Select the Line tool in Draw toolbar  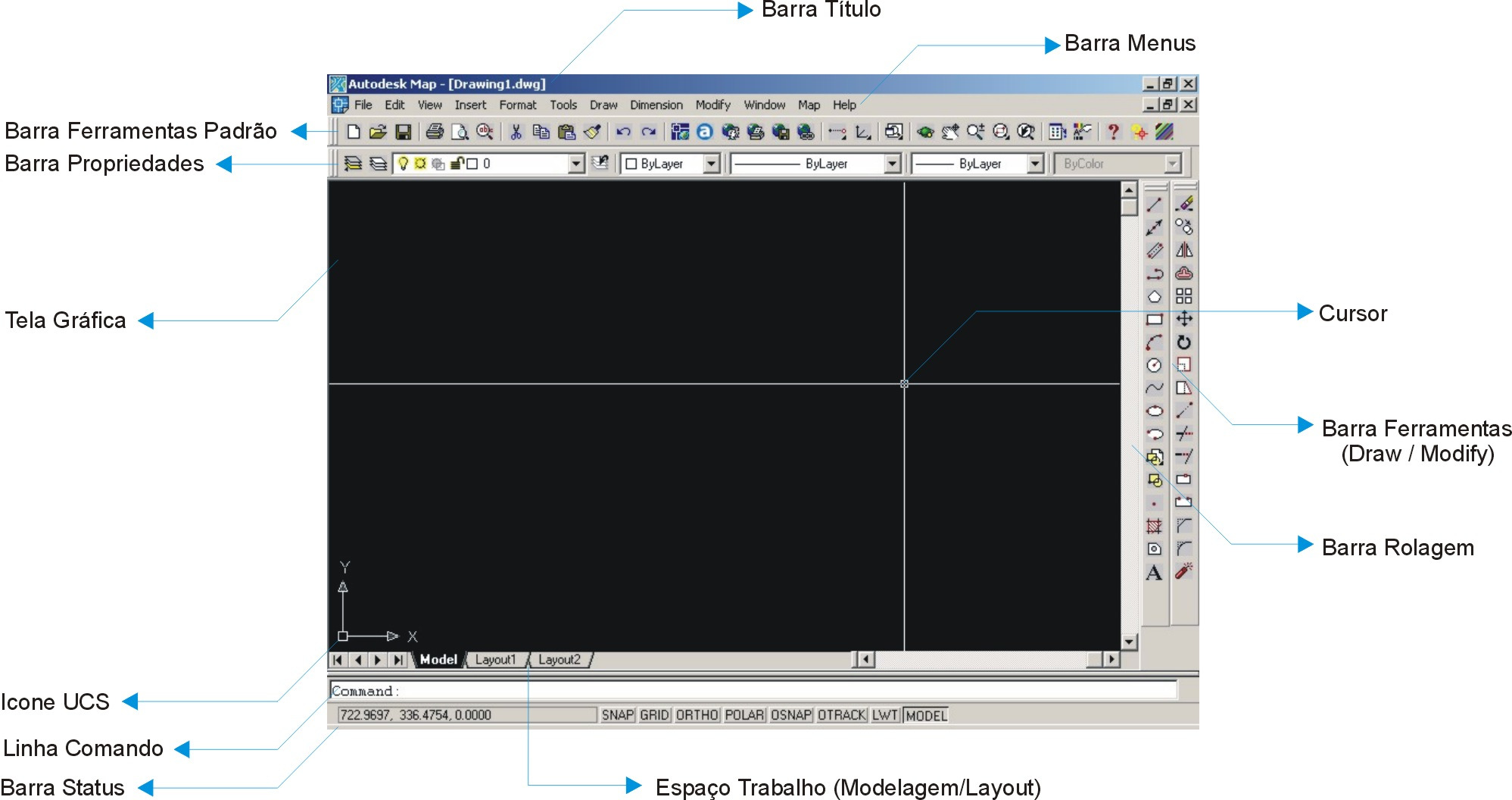click(1154, 205)
